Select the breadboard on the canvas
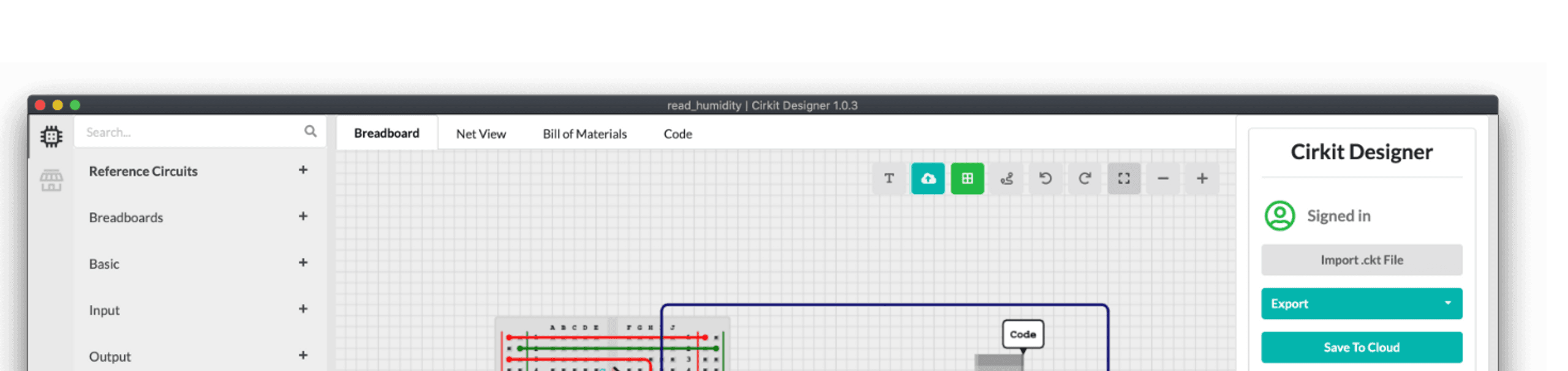 tap(612, 344)
